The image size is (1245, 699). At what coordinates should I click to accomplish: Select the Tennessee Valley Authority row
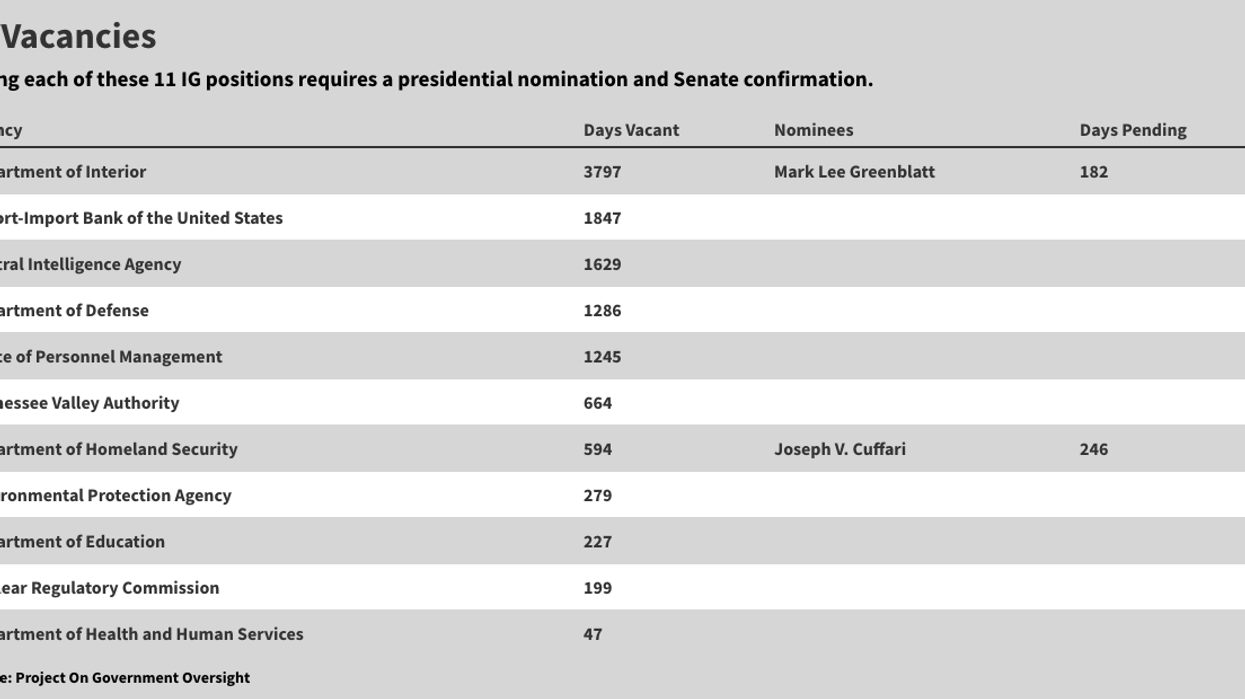[89, 403]
